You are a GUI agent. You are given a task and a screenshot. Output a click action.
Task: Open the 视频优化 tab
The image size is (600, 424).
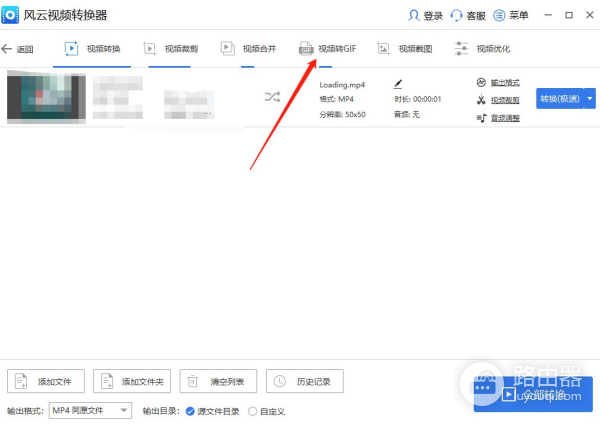click(x=482, y=48)
